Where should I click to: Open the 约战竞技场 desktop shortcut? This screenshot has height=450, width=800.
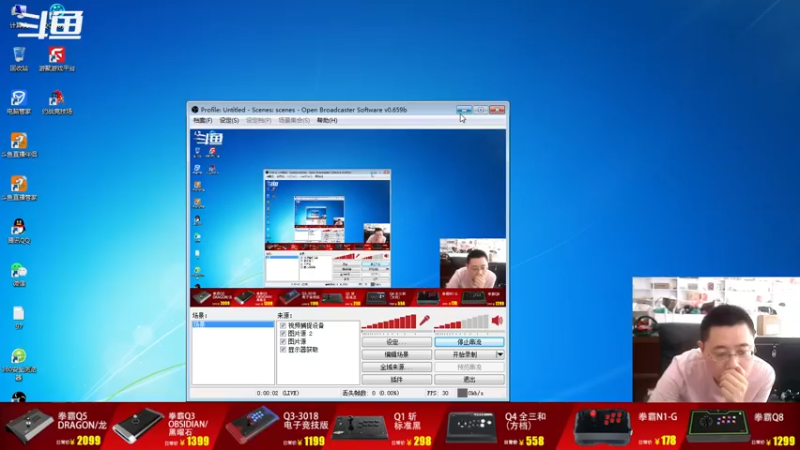(x=57, y=101)
